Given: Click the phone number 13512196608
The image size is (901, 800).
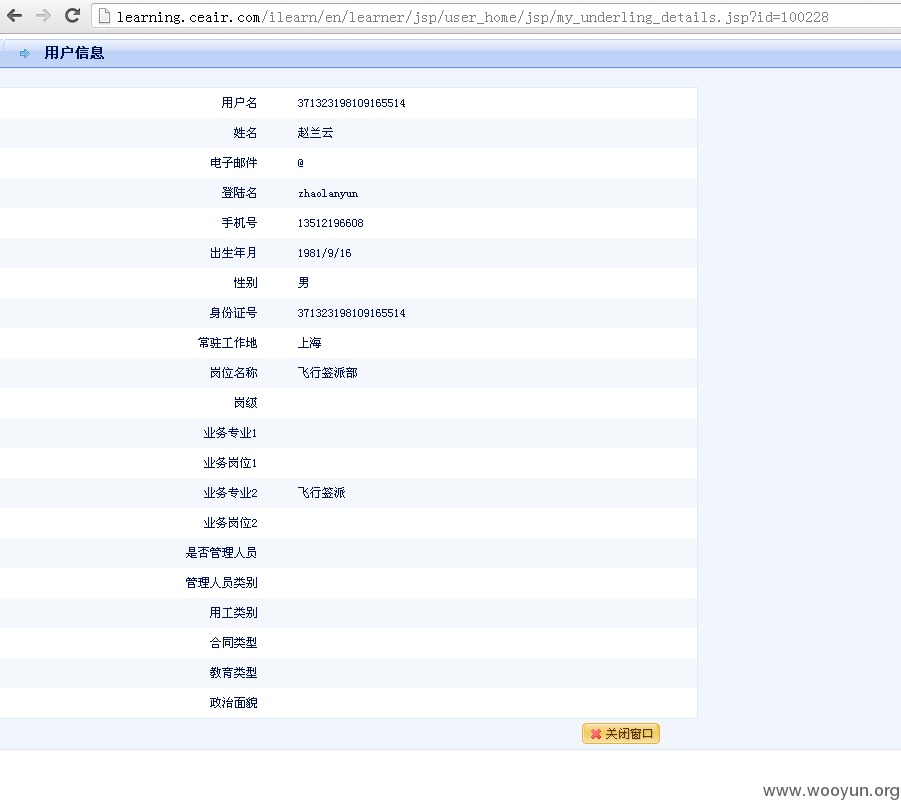Looking at the screenshot, I should [330, 223].
